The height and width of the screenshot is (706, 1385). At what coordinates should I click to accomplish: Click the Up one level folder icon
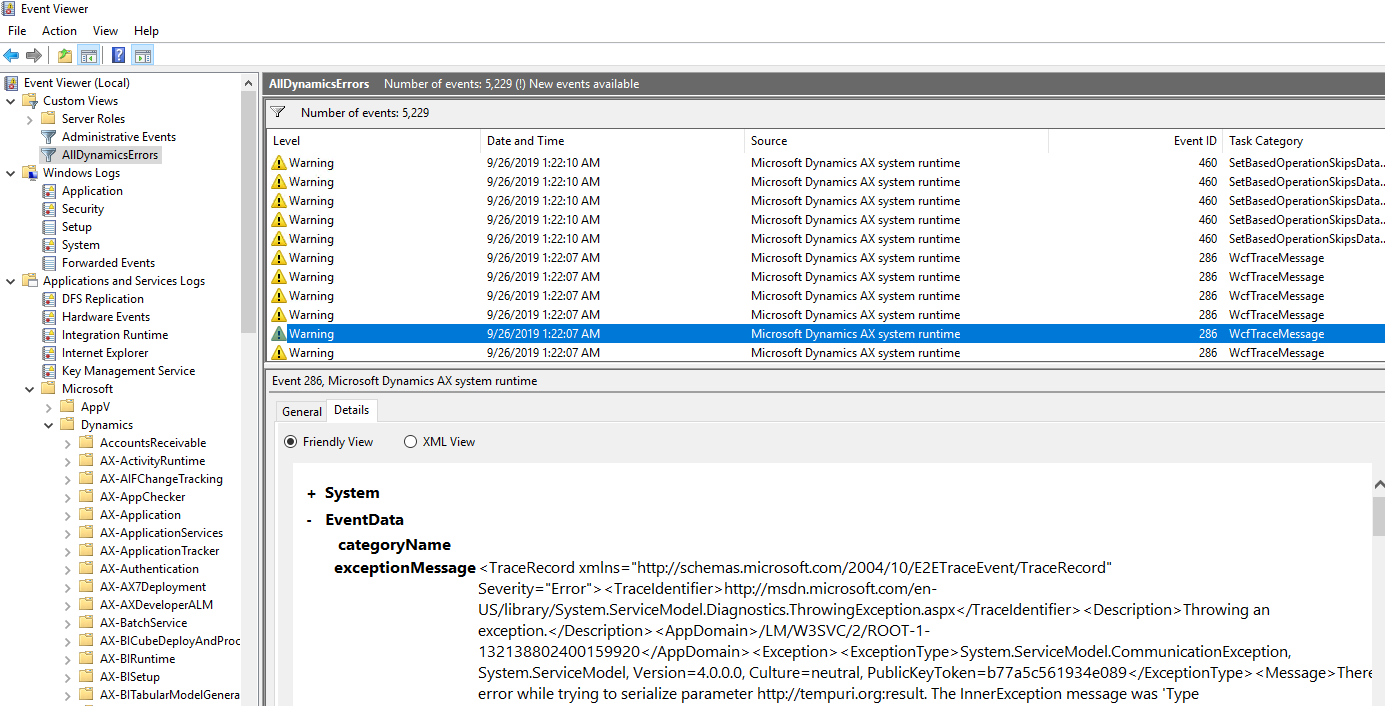point(65,56)
